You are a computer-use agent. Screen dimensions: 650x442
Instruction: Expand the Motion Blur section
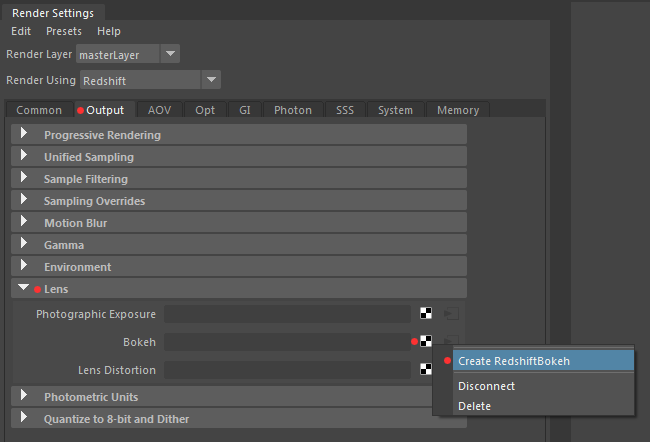(239, 223)
